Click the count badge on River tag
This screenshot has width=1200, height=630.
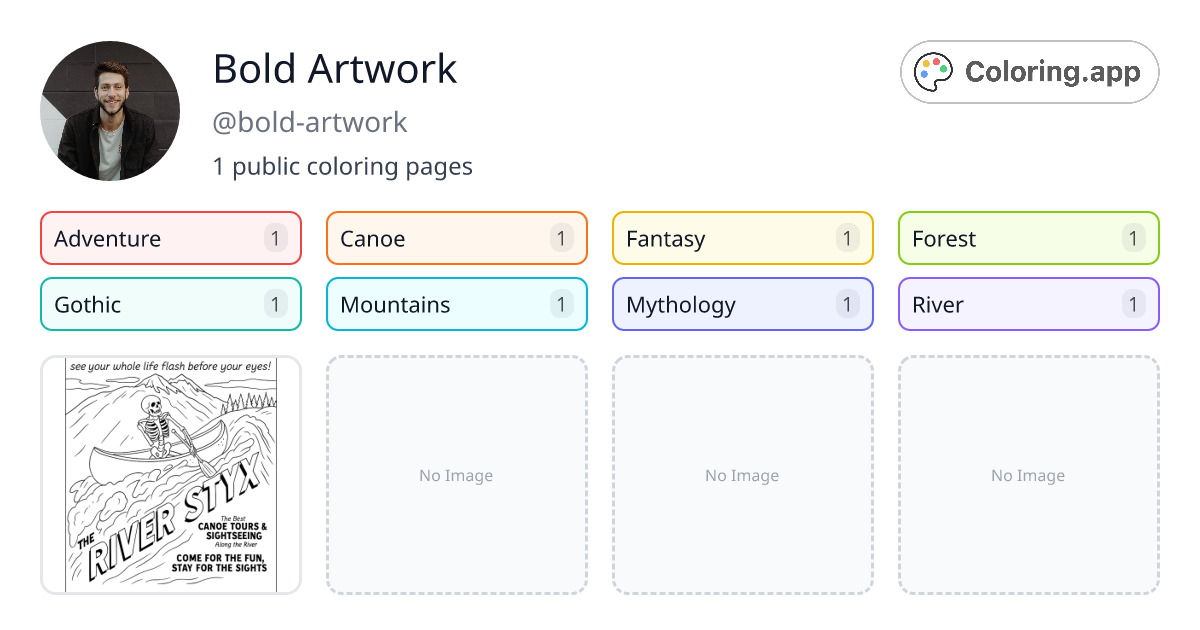[x=1133, y=304]
